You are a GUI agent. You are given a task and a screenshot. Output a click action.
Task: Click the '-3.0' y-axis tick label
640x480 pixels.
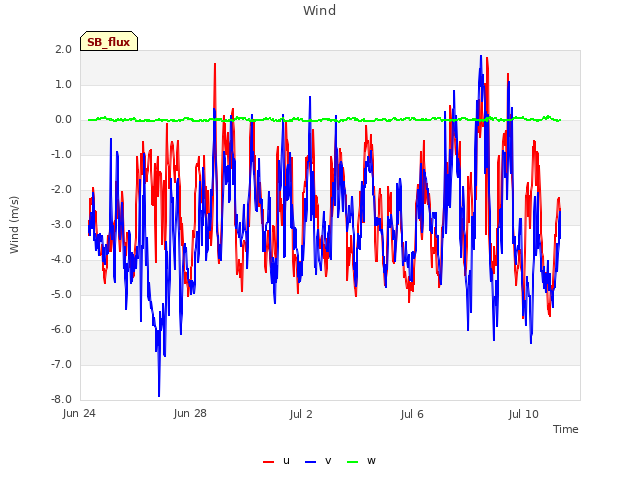pos(61,224)
